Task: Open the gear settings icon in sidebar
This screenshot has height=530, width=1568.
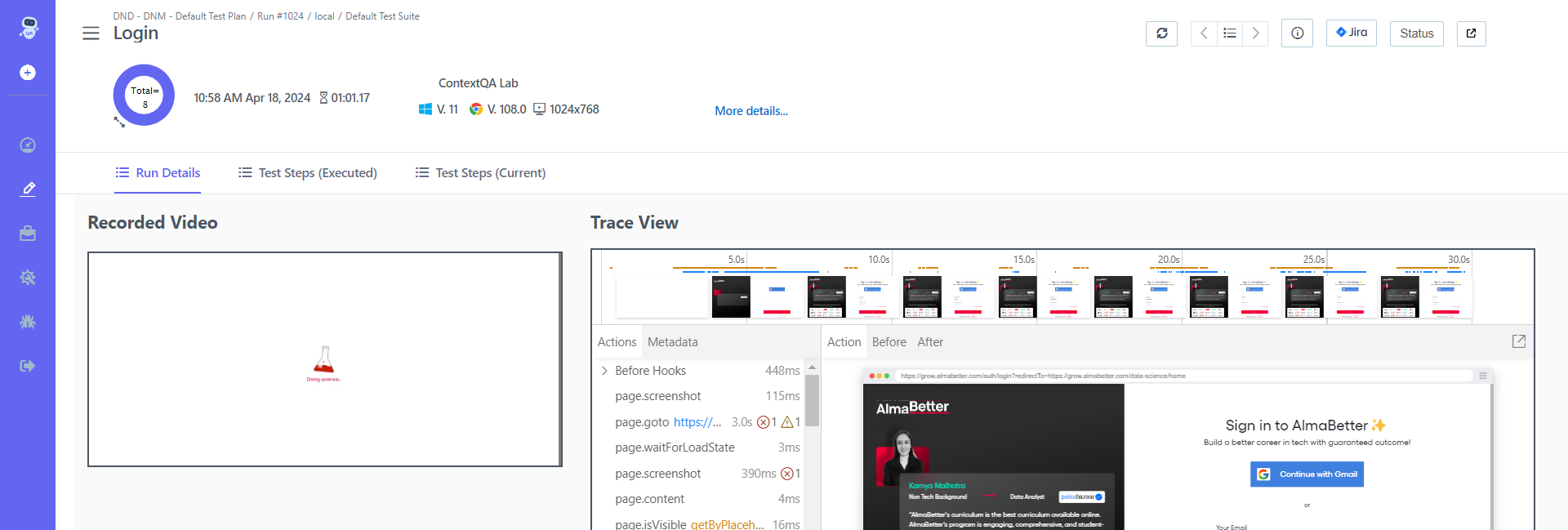Action: click(x=28, y=278)
